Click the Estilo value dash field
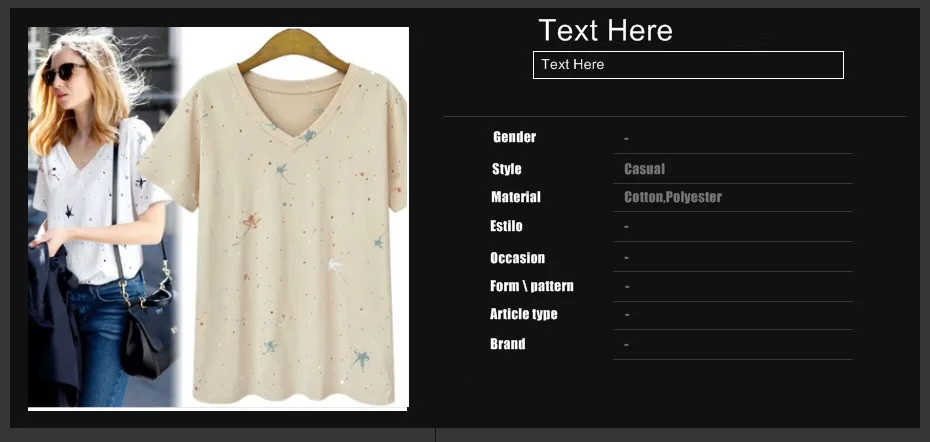The height and width of the screenshot is (442, 930). pos(732,227)
